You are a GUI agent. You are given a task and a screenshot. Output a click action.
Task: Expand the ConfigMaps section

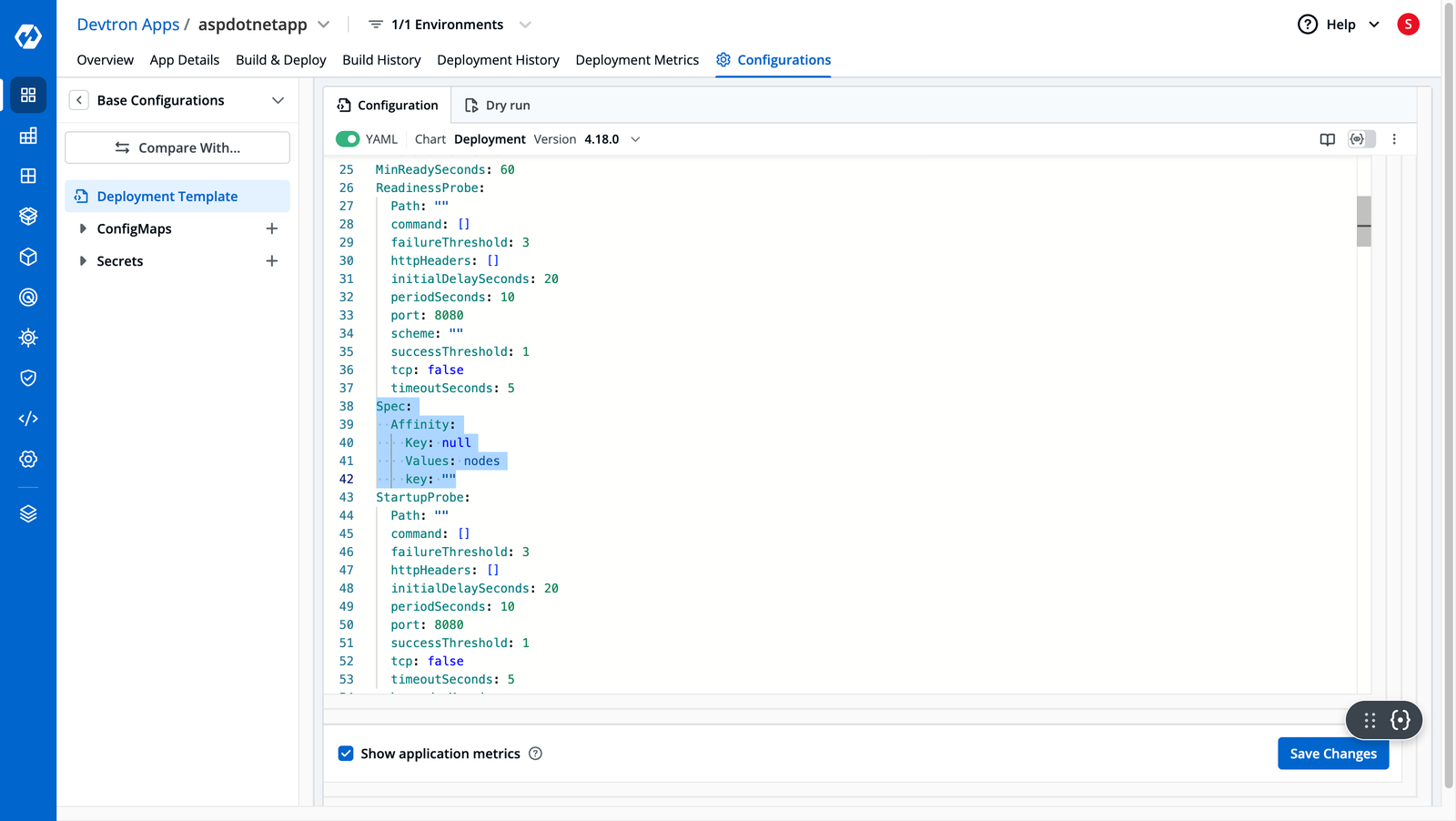coord(83,228)
